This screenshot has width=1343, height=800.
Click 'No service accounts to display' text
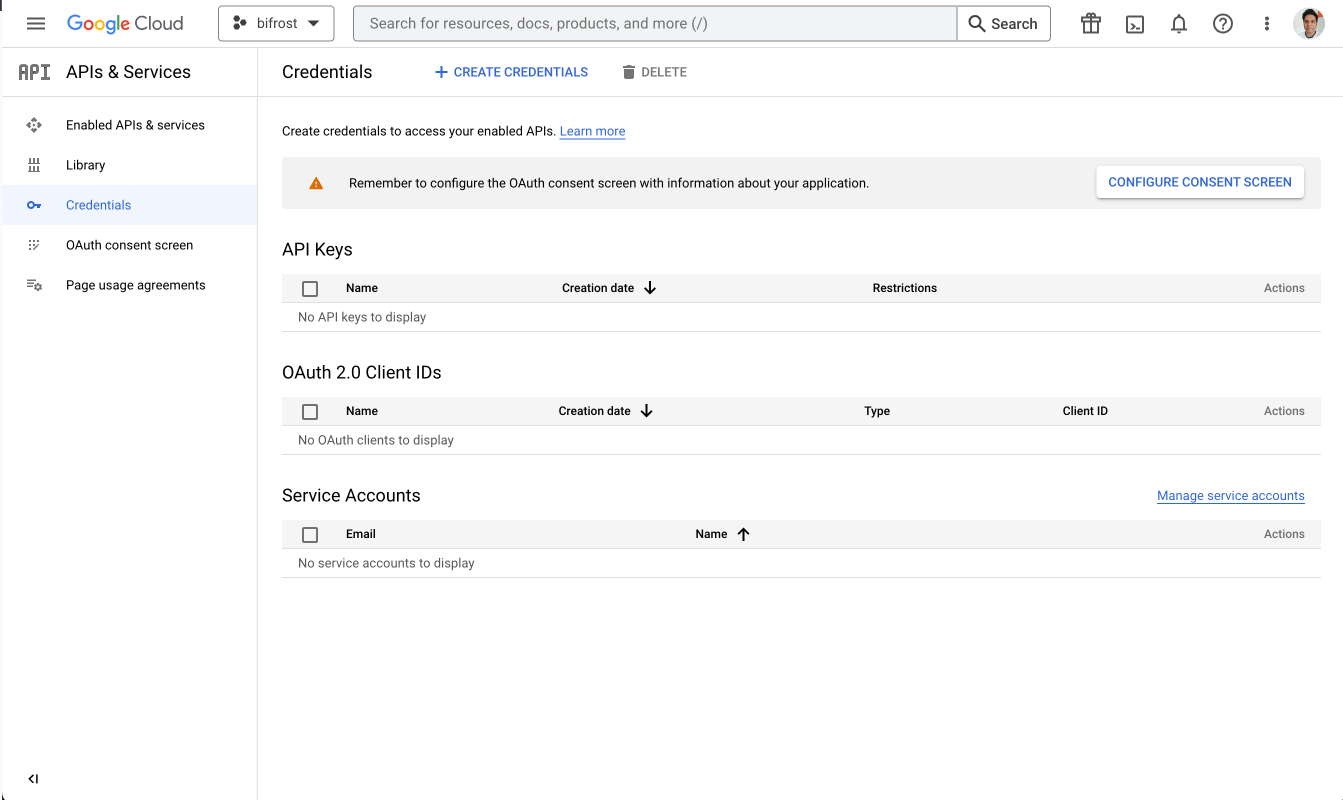tap(386, 563)
